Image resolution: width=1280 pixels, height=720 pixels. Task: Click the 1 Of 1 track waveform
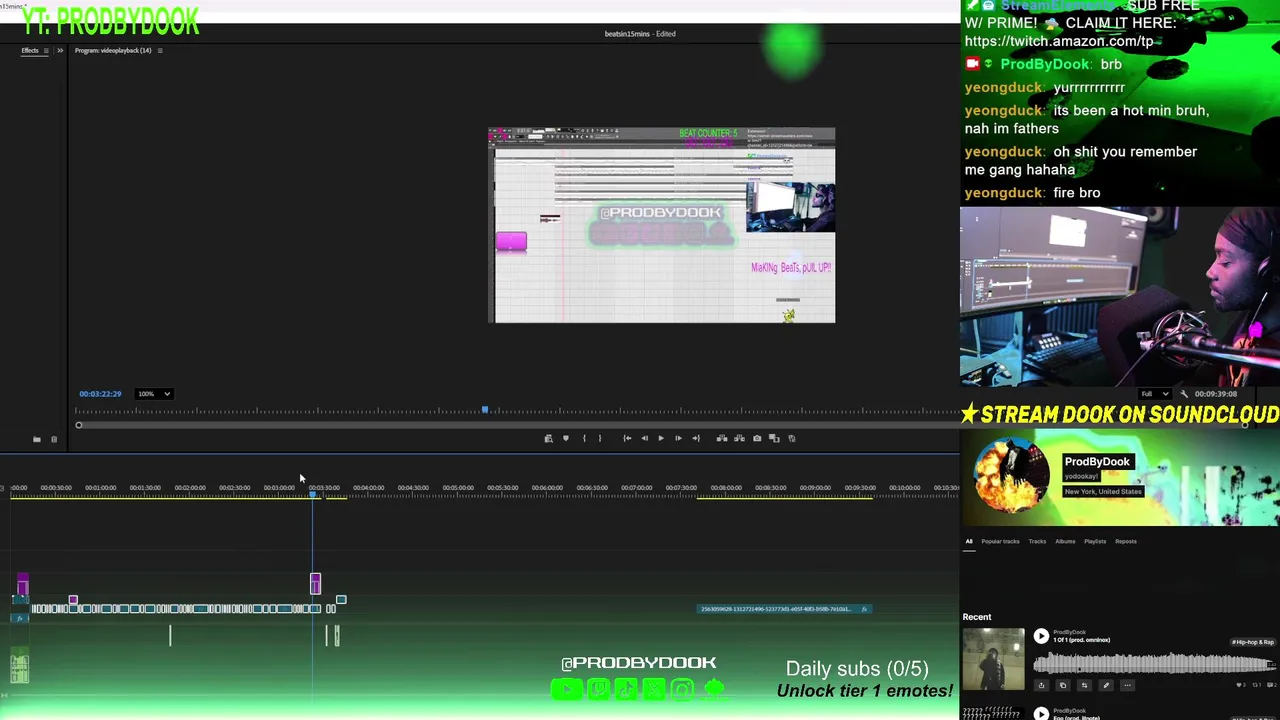click(x=1154, y=663)
